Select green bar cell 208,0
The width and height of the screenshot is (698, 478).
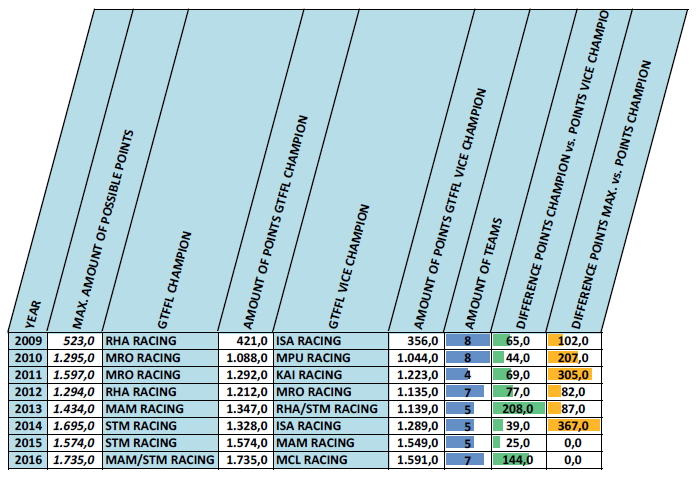click(519, 409)
